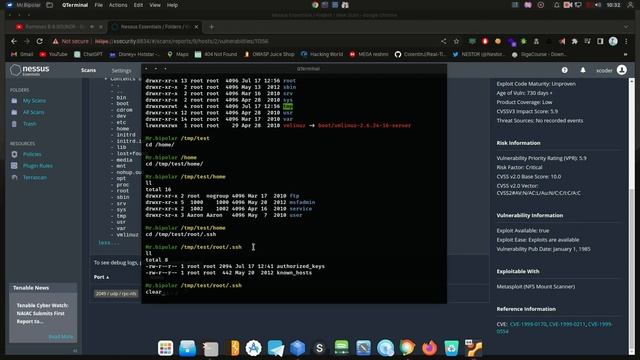Image resolution: width=640 pixels, height=360 pixels.
Task: Bookmark this page with the star icon
Action: pyautogui.click(x=456, y=41)
